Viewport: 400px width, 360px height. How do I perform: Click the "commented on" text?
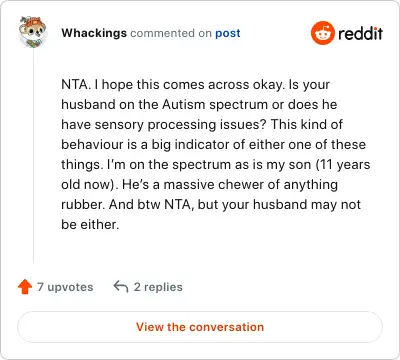coord(171,33)
